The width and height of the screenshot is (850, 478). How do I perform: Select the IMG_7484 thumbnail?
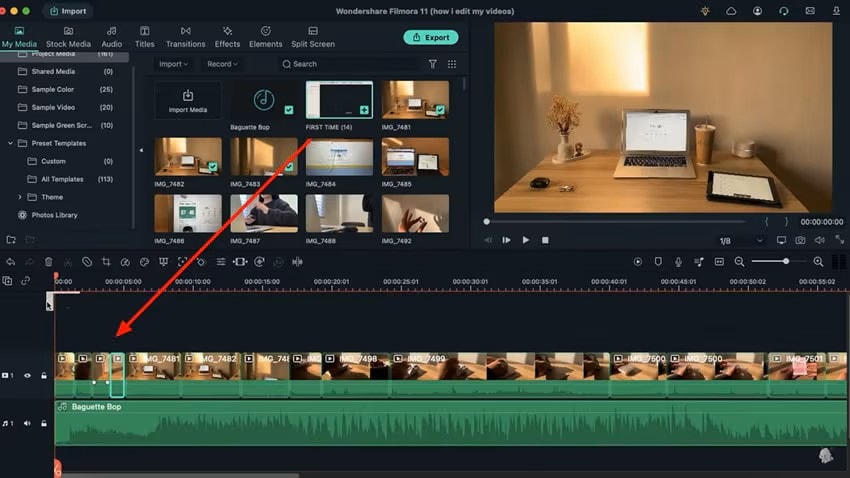pos(339,157)
